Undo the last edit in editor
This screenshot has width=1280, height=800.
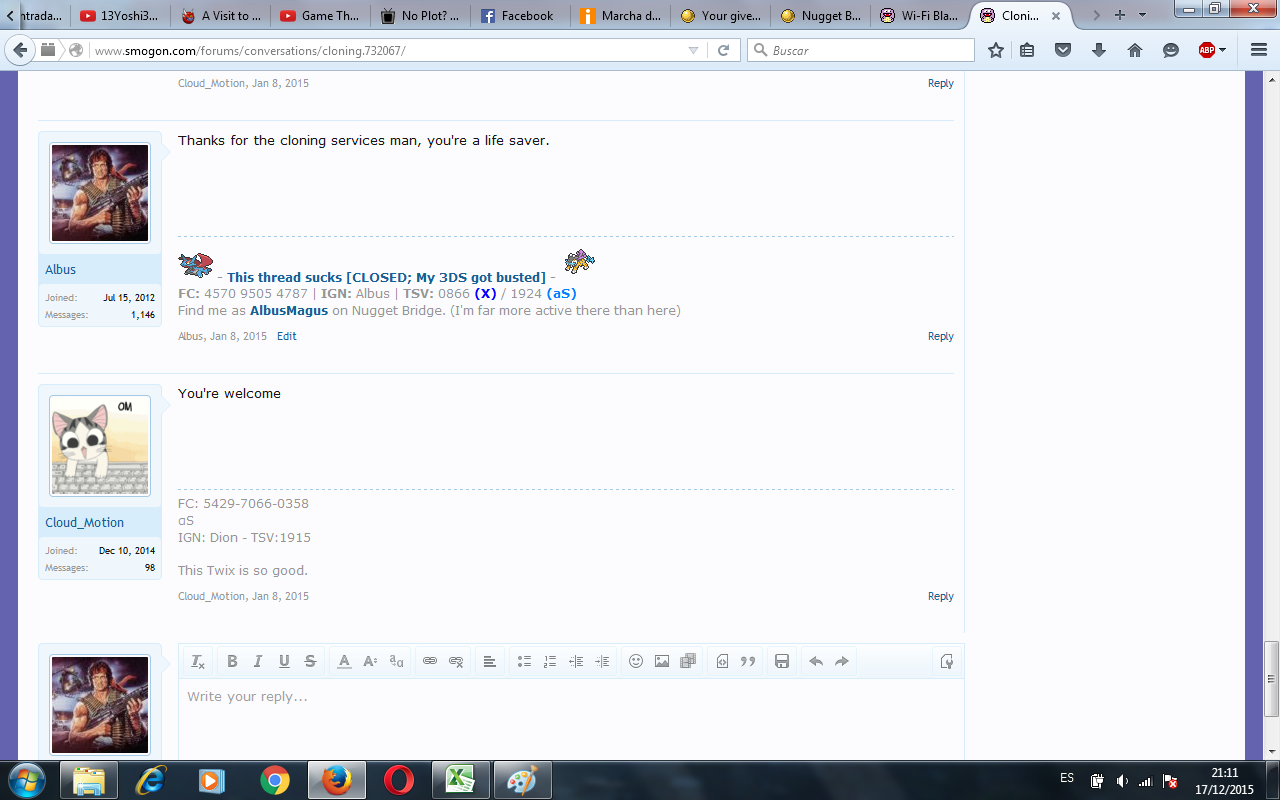pyautogui.click(x=816, y=661)
